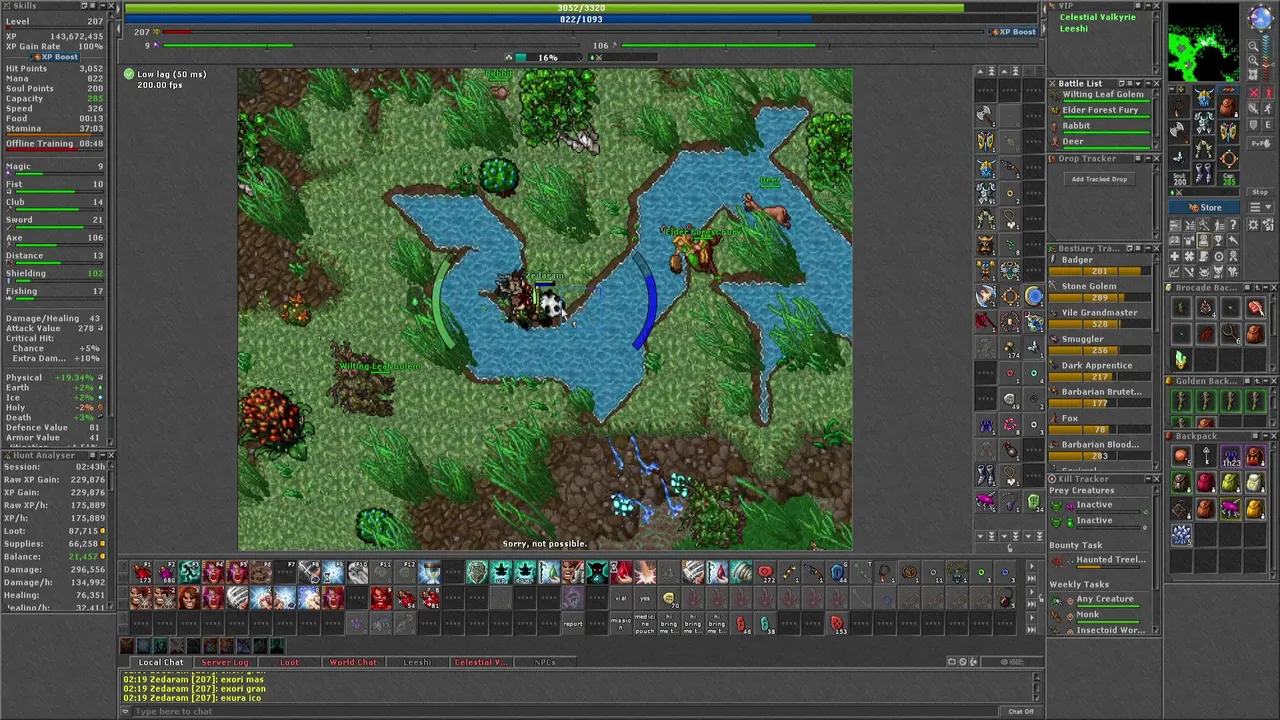The image size is (1280, 720).
Task: Click the armor equipment slot
Action: point(1204,122)
